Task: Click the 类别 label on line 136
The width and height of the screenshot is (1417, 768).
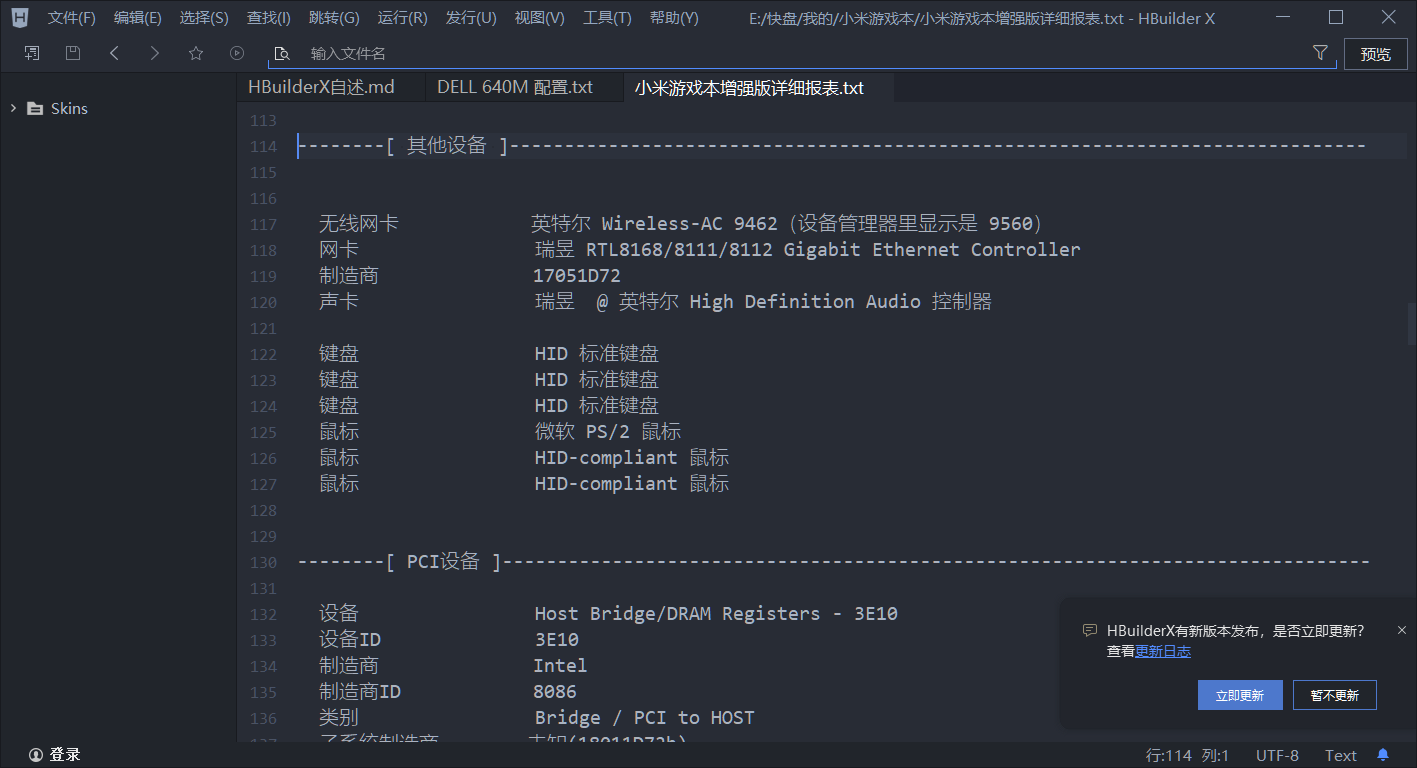Action: coord(339,718)
